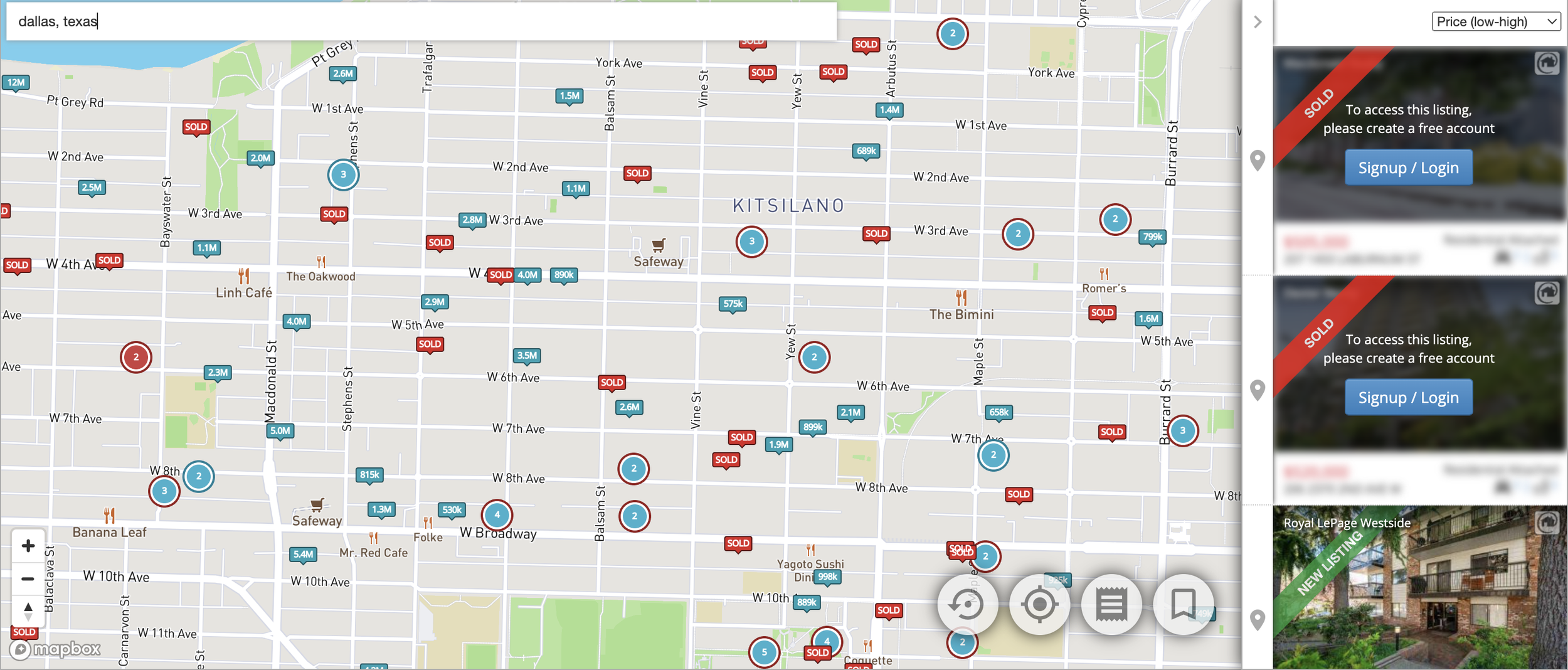Collapse the listings sidebar with the chevron
Viewport: 1568px width, 670px height.
[1258, 23]
